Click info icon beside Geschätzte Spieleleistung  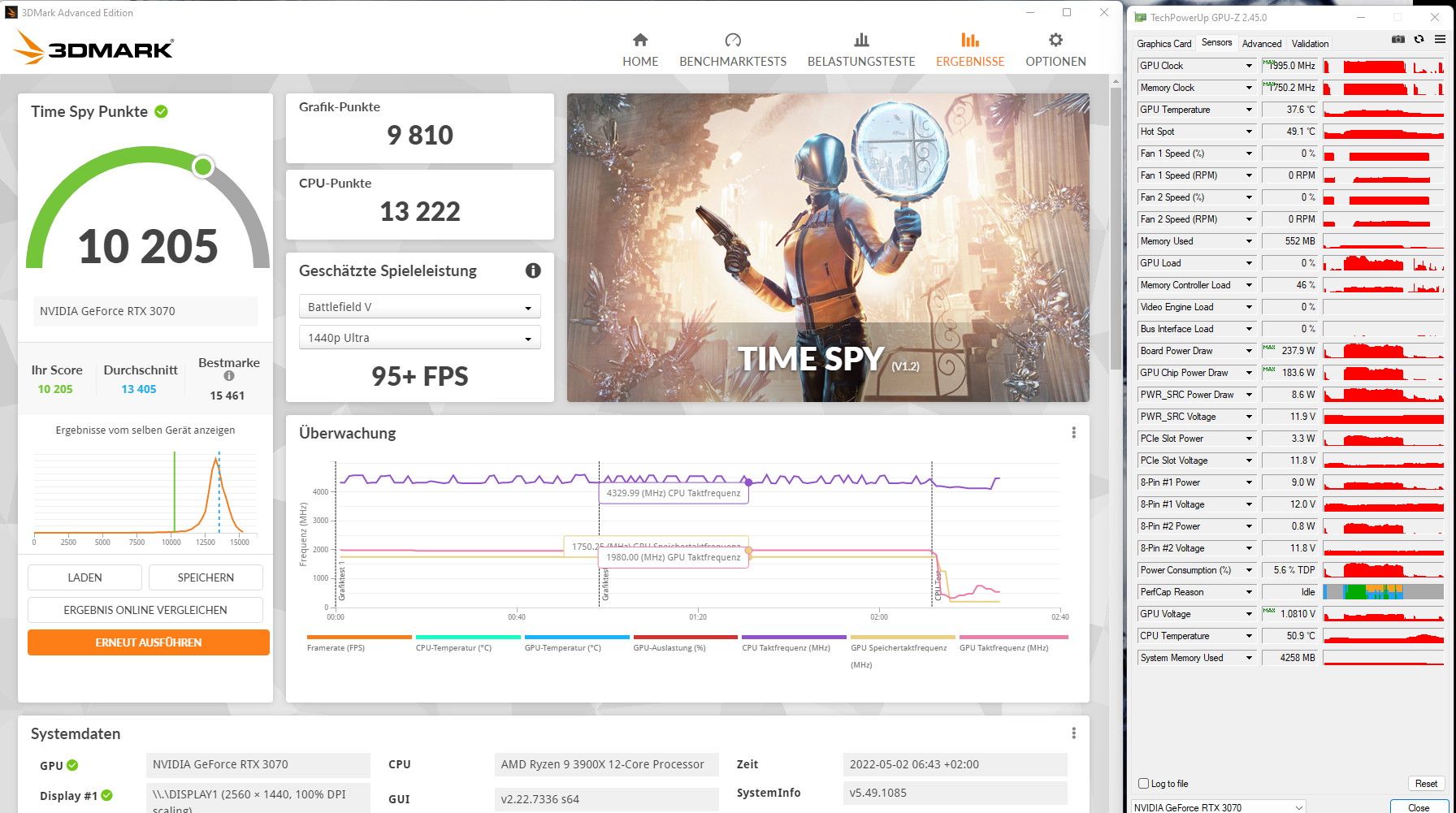(x=533, y=270)
